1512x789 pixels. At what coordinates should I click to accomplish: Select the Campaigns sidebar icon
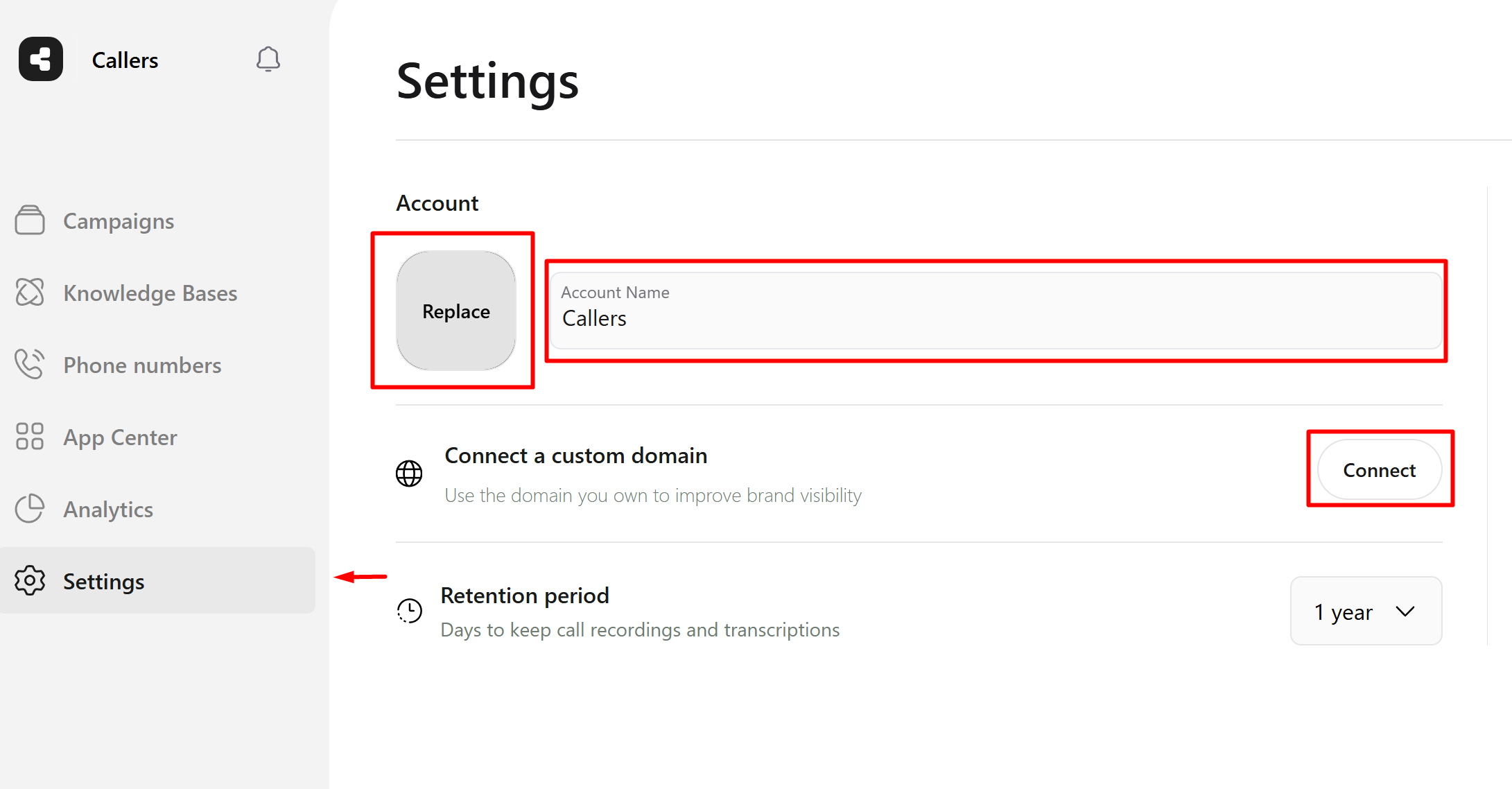coord(31,220)
